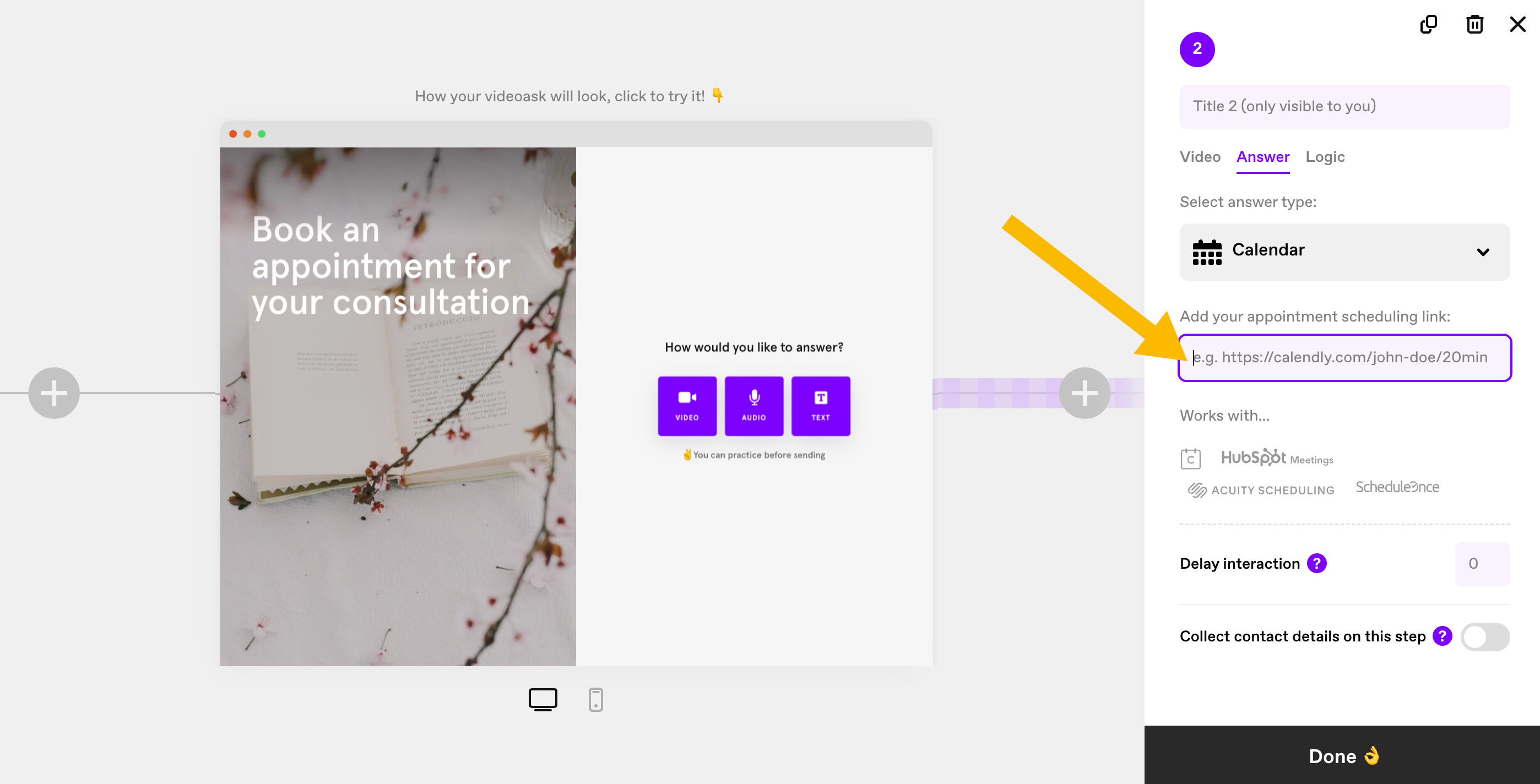Switch to the Video tab

[x=1200, y=157]
